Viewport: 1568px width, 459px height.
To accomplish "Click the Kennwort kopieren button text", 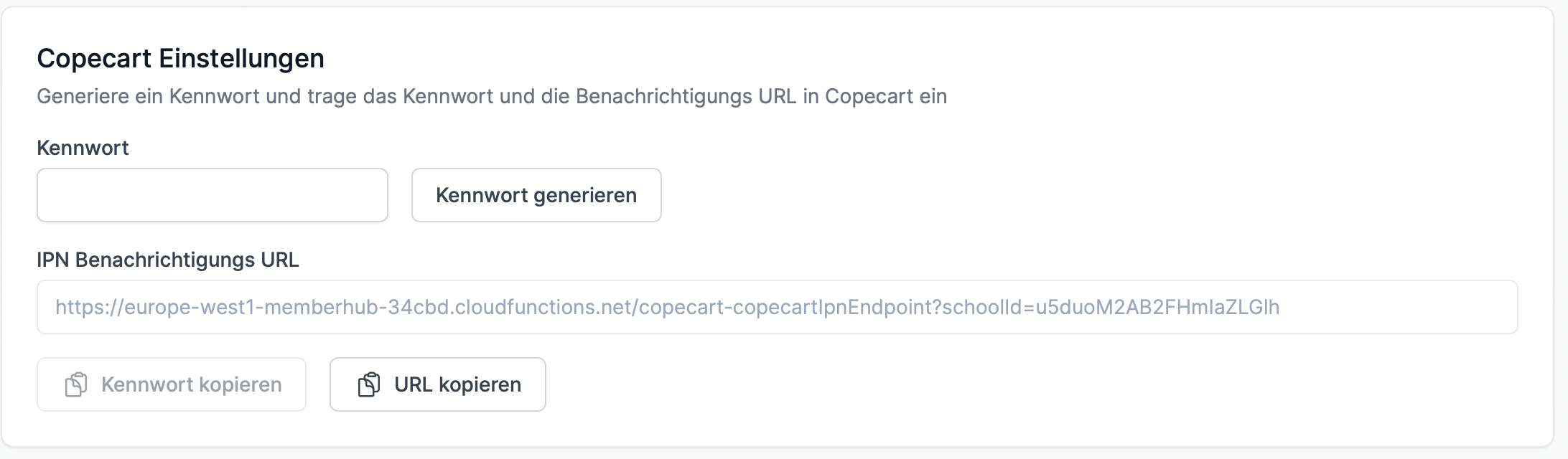I will (191, 385).
